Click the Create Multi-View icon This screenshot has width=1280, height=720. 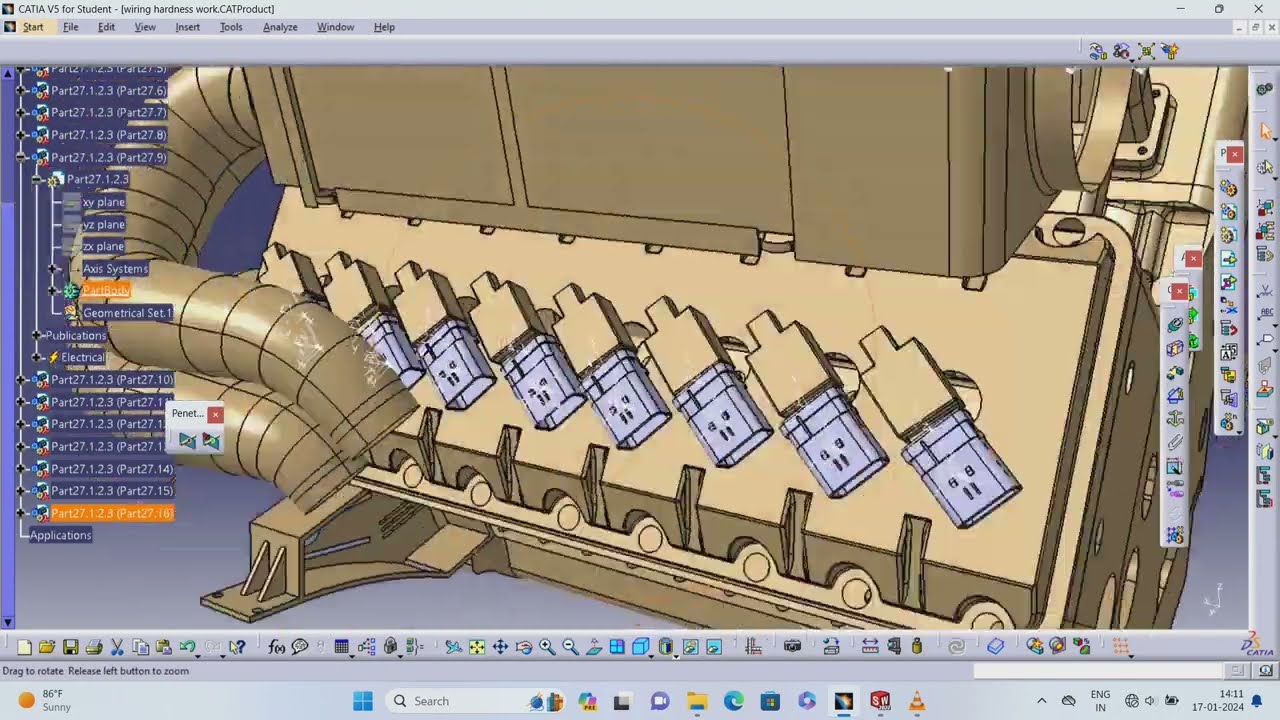coord(617,647)
